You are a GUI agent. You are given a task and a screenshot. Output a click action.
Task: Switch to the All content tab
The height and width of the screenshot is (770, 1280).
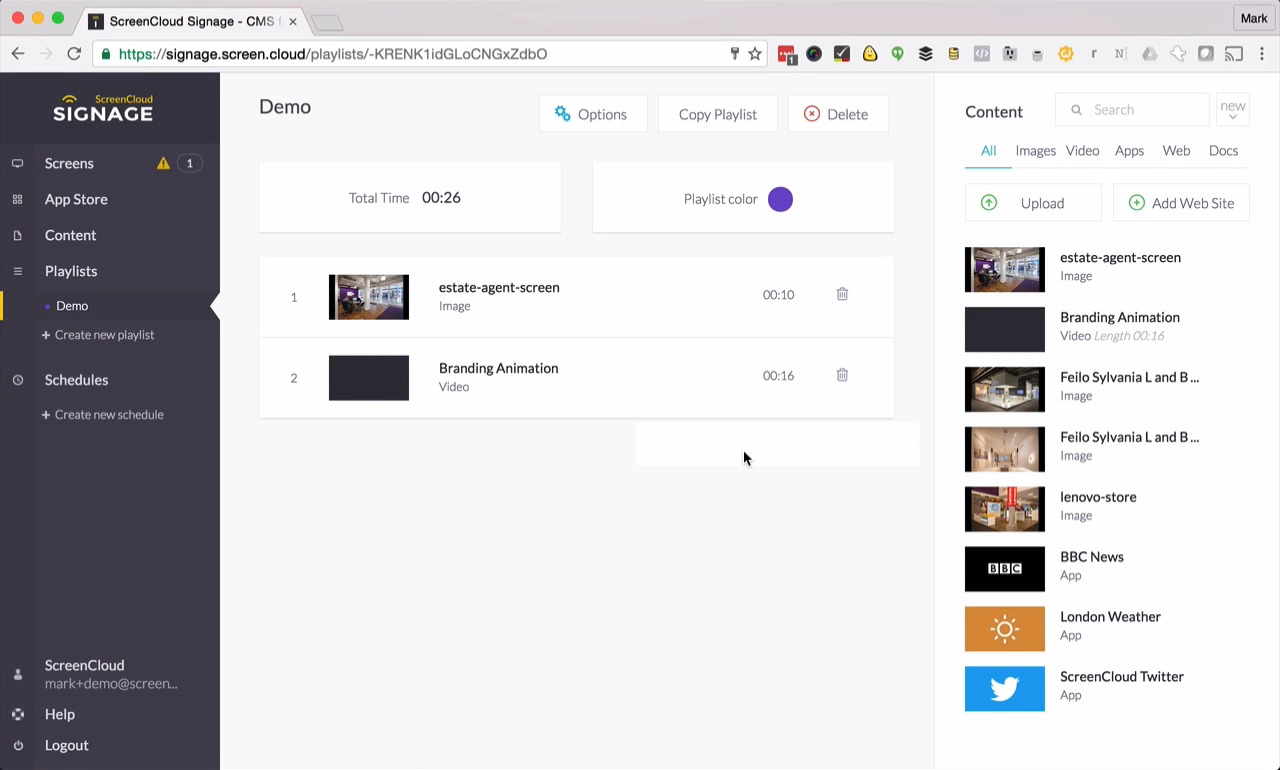(x=988, y=151)
